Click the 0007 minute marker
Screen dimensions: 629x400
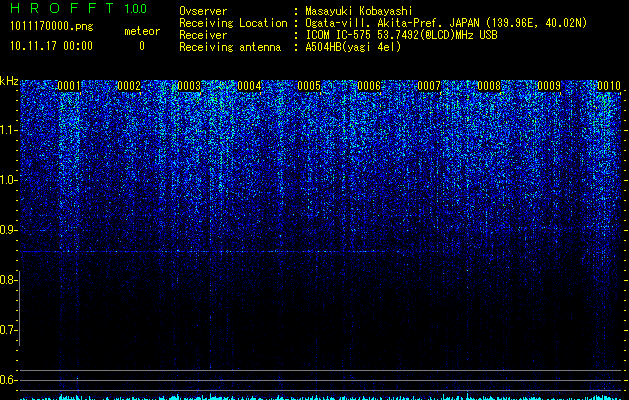point(429,86)
